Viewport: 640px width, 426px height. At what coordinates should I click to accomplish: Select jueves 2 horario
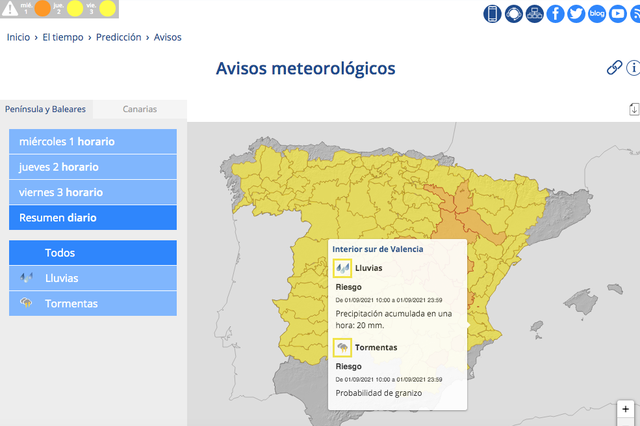pos(93,167)
